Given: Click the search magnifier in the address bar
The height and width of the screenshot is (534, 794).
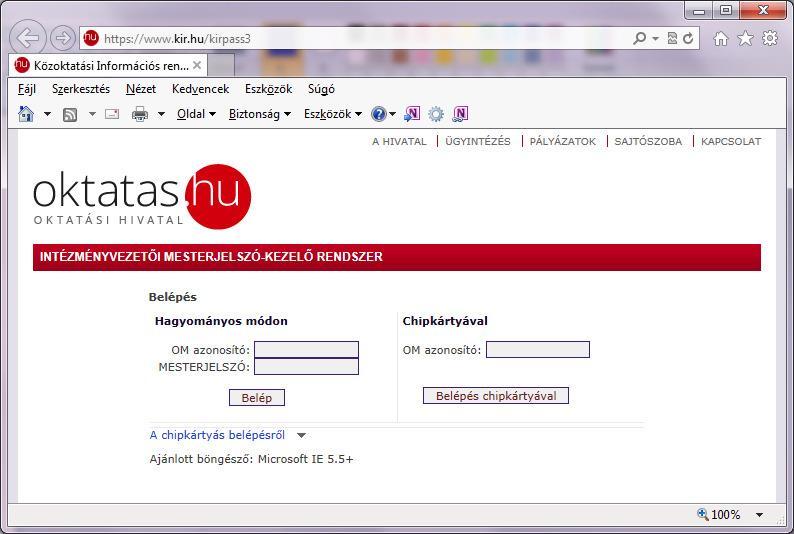Looking at the screenshot, I should pyautogui.click(x=640, y=38).
